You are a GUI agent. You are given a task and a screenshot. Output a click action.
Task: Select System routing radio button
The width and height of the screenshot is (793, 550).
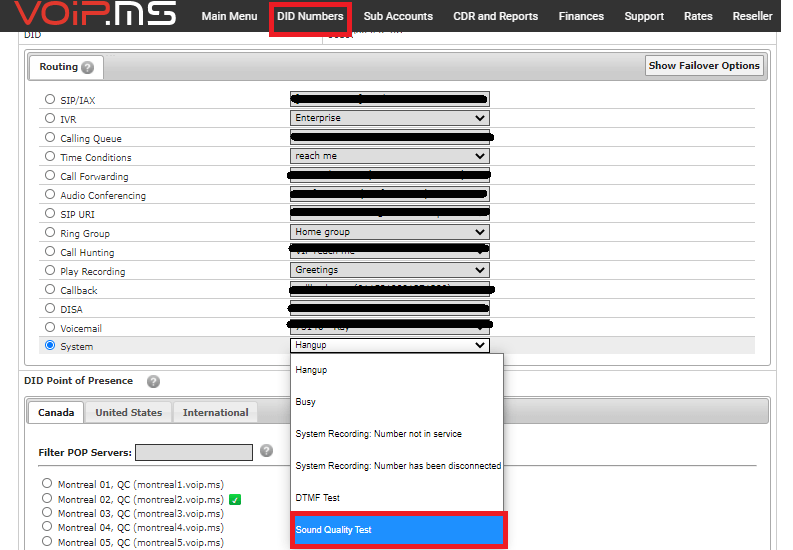[50, 346]
